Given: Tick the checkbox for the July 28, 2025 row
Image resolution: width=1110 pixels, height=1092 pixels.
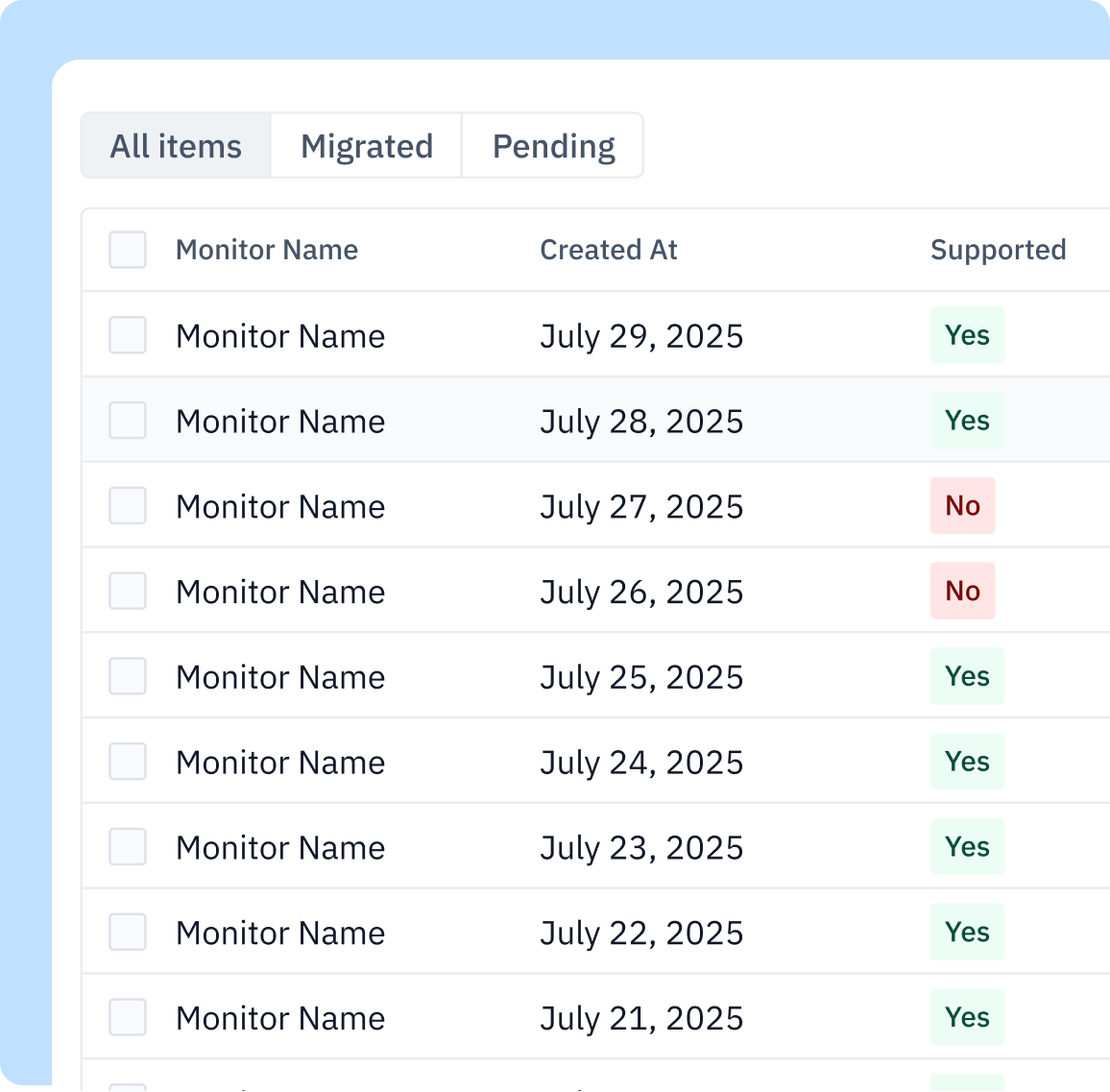Looking at the screenshot, I should tap(127, 420).
